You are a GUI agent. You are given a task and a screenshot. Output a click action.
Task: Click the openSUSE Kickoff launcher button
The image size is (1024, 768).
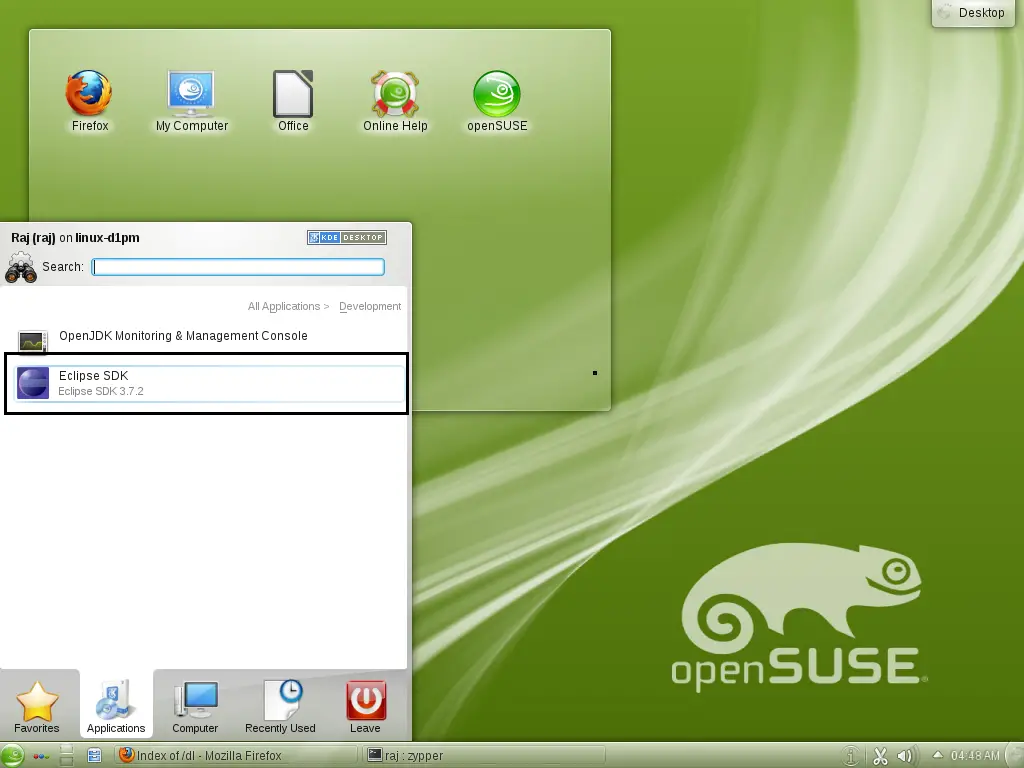[x=12, y=756]
